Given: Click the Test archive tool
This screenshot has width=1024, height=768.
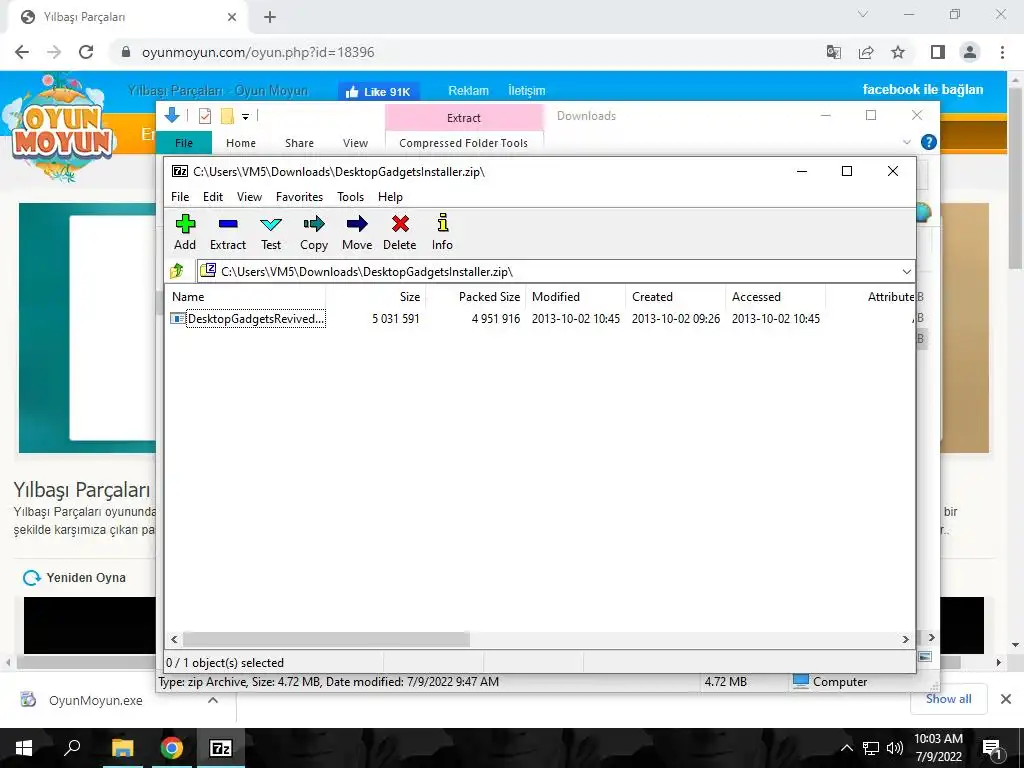Looking at the screenshot, I should click(x=270, y=232).
